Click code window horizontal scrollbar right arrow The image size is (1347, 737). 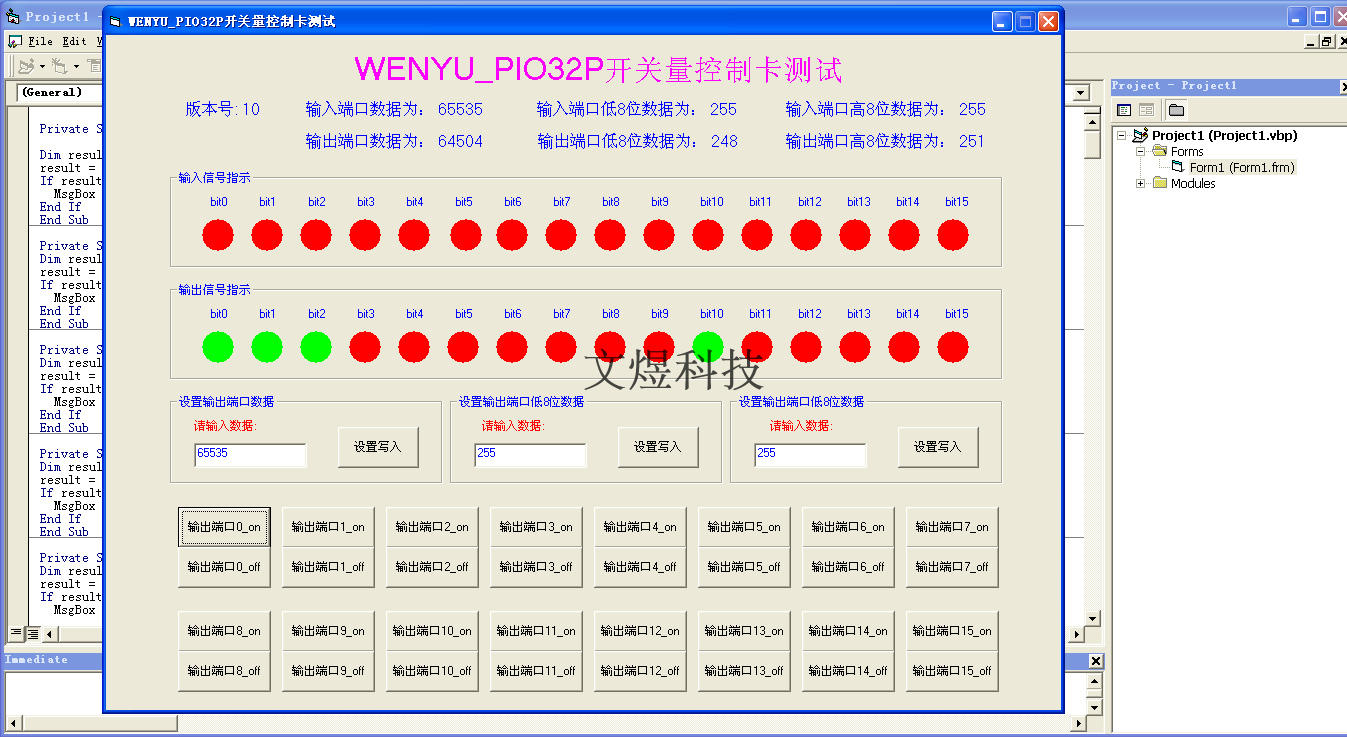coord(1078,634)
